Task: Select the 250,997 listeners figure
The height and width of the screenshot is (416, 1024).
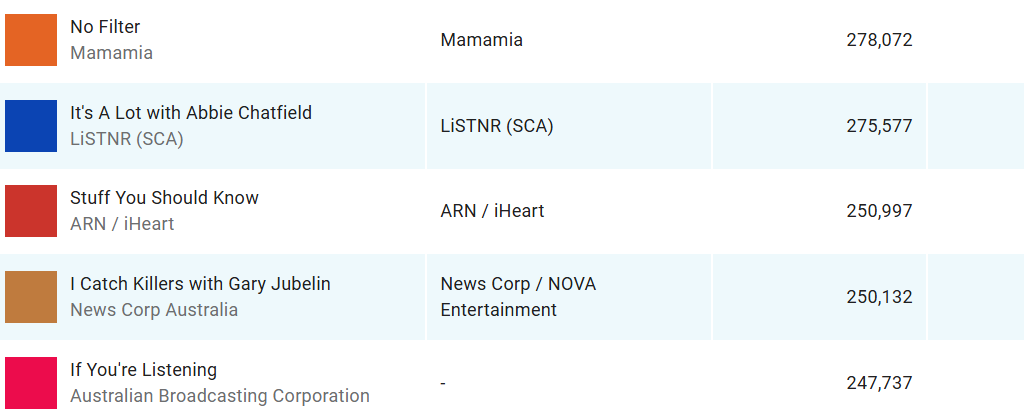Action: [878, 211]
